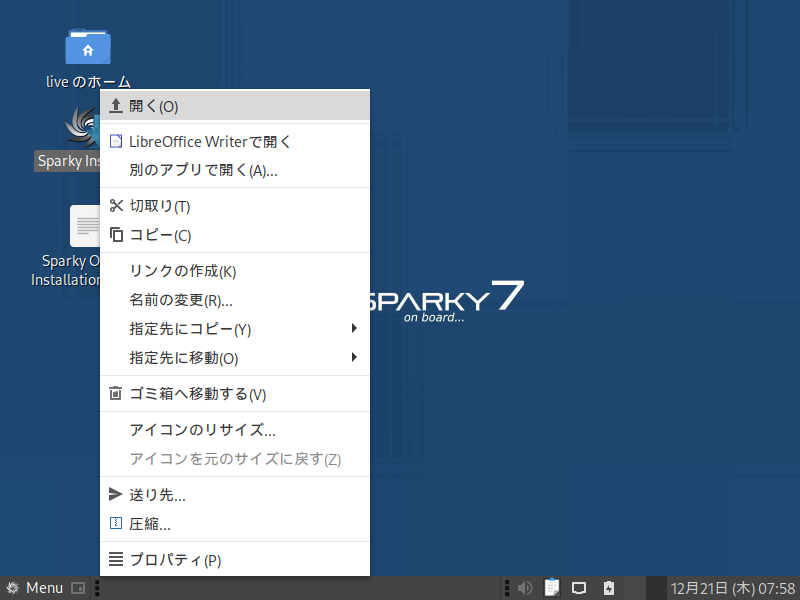Open the live home folder icon
800x600 pixels.
[x=88, y=47]
